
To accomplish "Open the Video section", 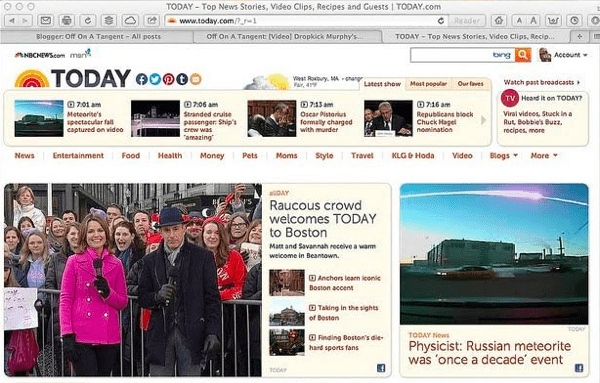I will [x=462, y=156].
